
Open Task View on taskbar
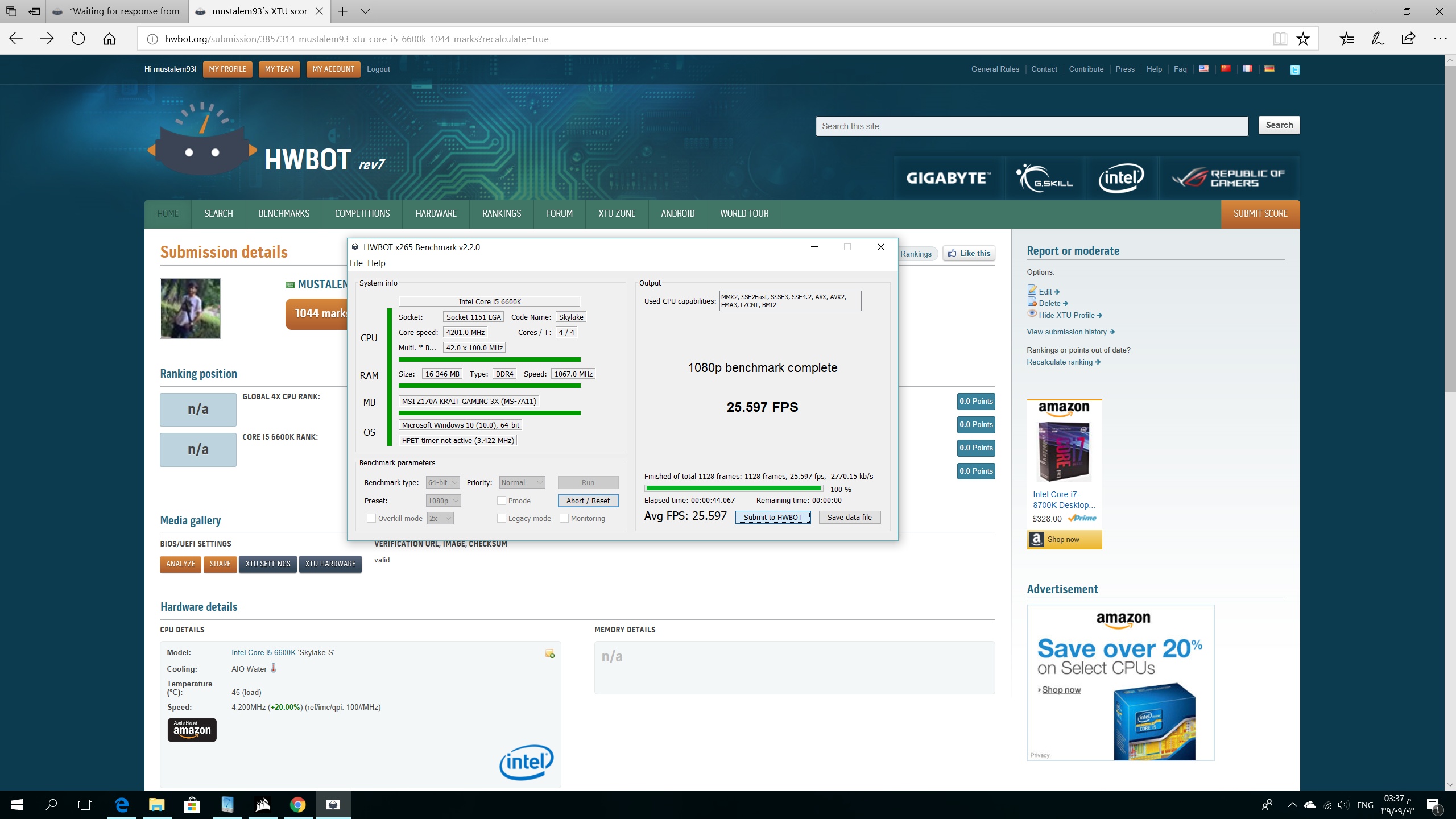pyautogui.click(x=85, y=805)
